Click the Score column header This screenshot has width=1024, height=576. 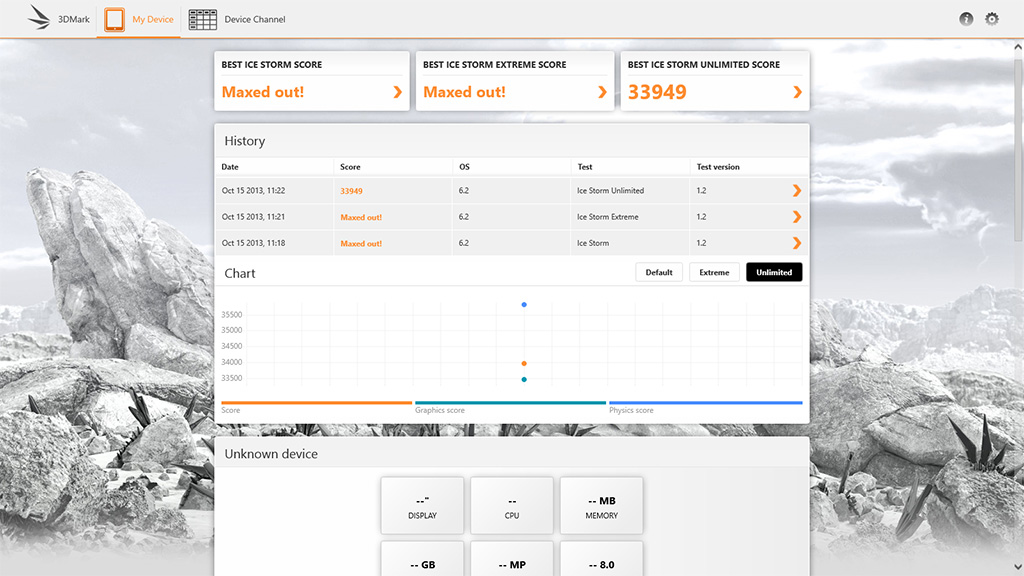350,167
